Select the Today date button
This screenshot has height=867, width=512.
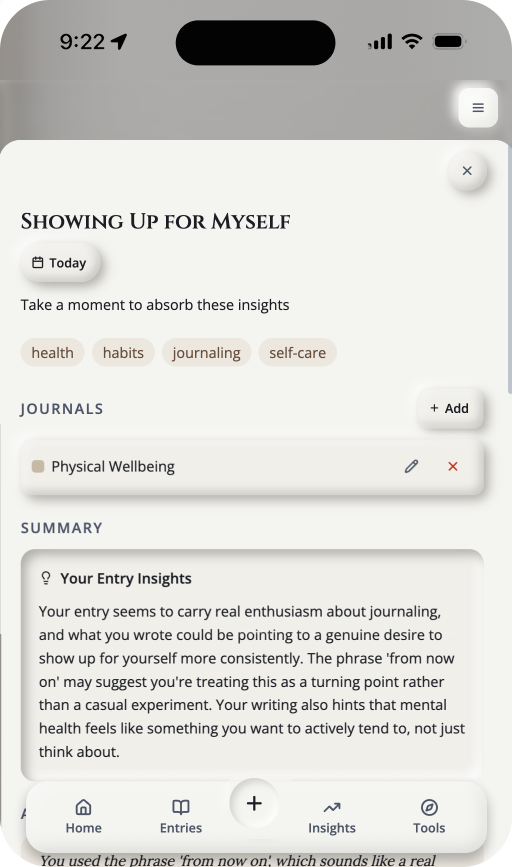pyautogui.click(x=60, y=263)
